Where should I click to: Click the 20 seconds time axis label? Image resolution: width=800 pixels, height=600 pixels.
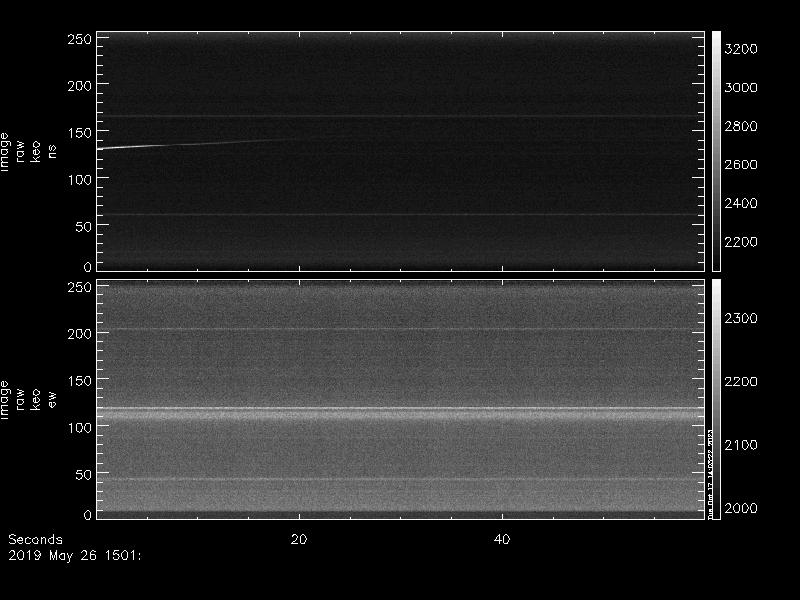click(299, 539)
